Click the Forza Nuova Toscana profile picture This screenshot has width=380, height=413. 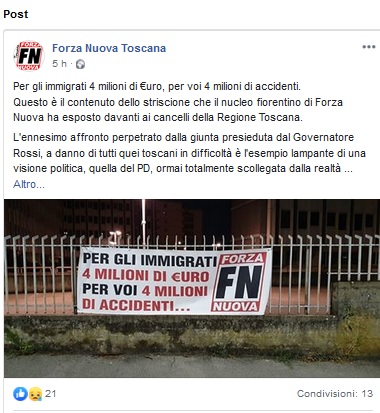[29, 56]
